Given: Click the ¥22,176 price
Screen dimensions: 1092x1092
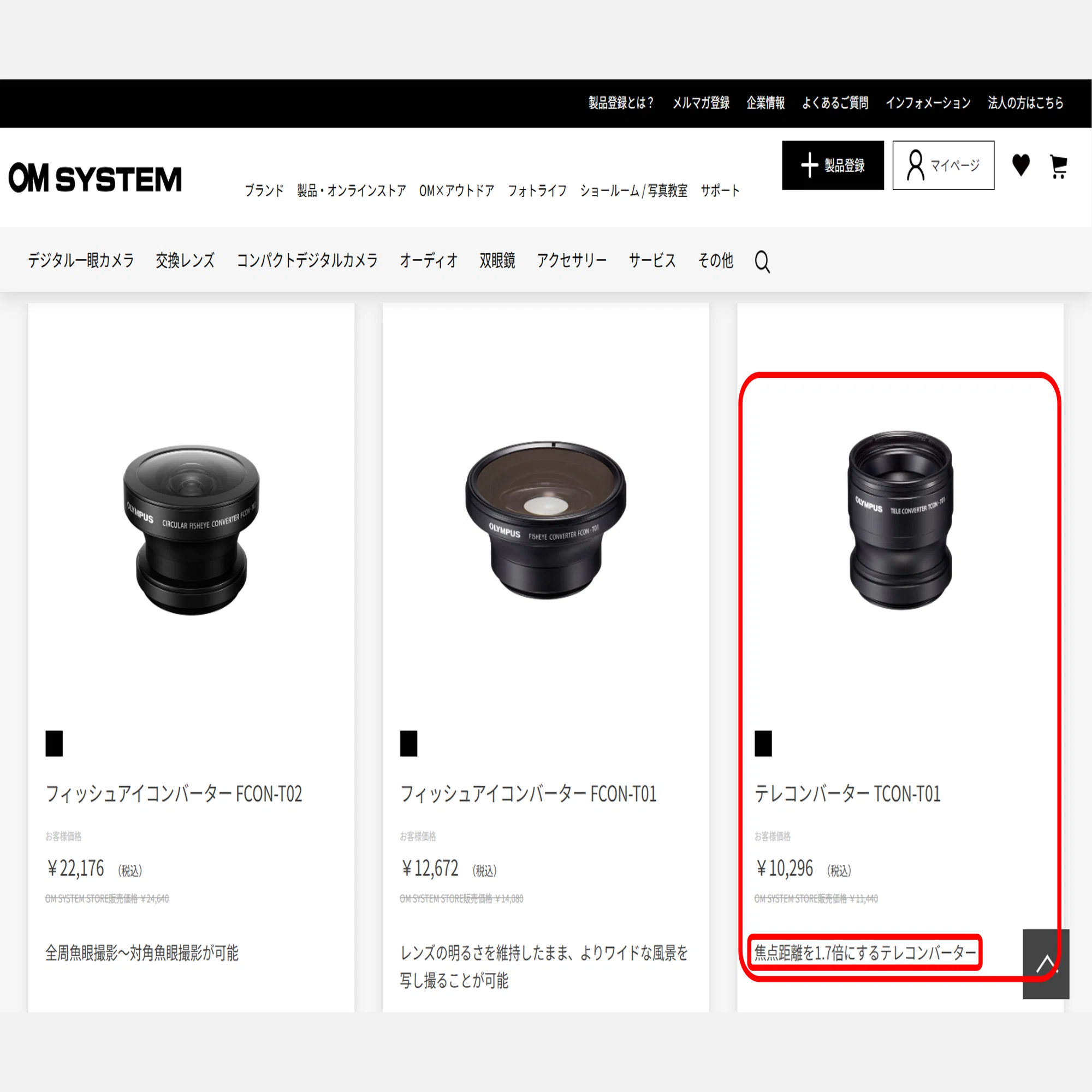Looking at the screenshot, I should (76, 868).
